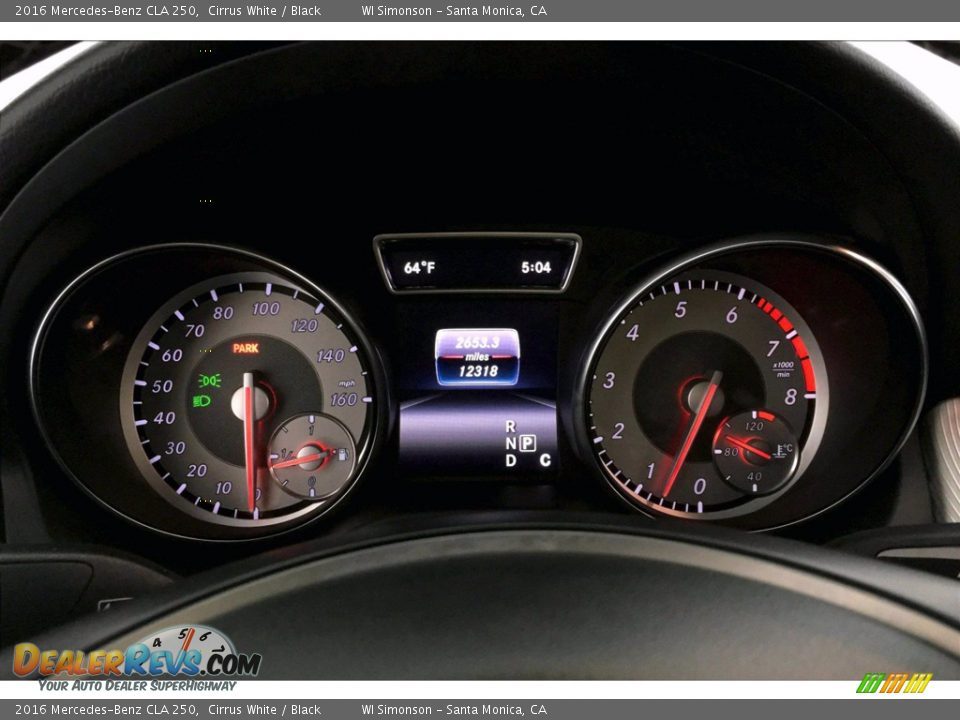Click 'WI Simonson - Santa Monica, CA' in the bottom caption
The height and width of the screenshot is (720, 960).
click(454, 710)
